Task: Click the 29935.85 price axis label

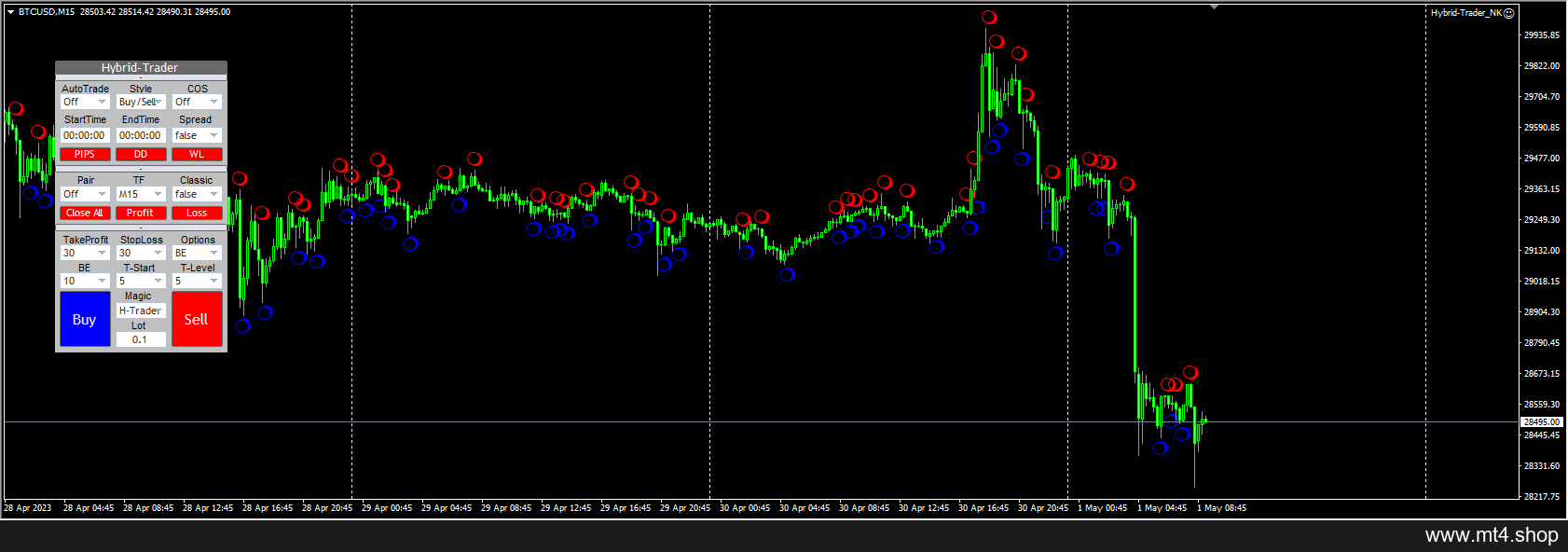Action: point(1542,35)
